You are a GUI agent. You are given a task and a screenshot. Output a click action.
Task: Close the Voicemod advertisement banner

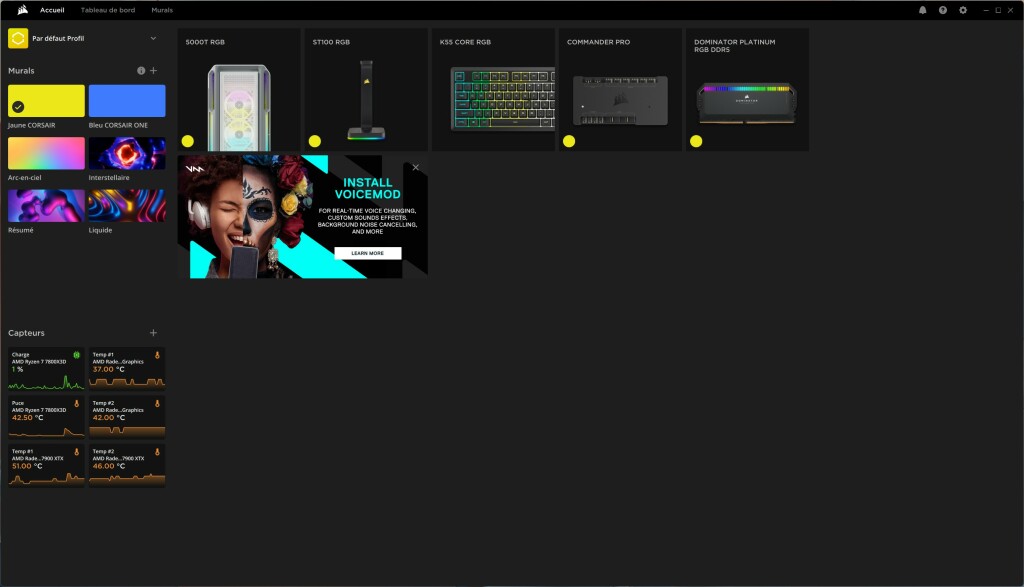click(x=416, y=167)
